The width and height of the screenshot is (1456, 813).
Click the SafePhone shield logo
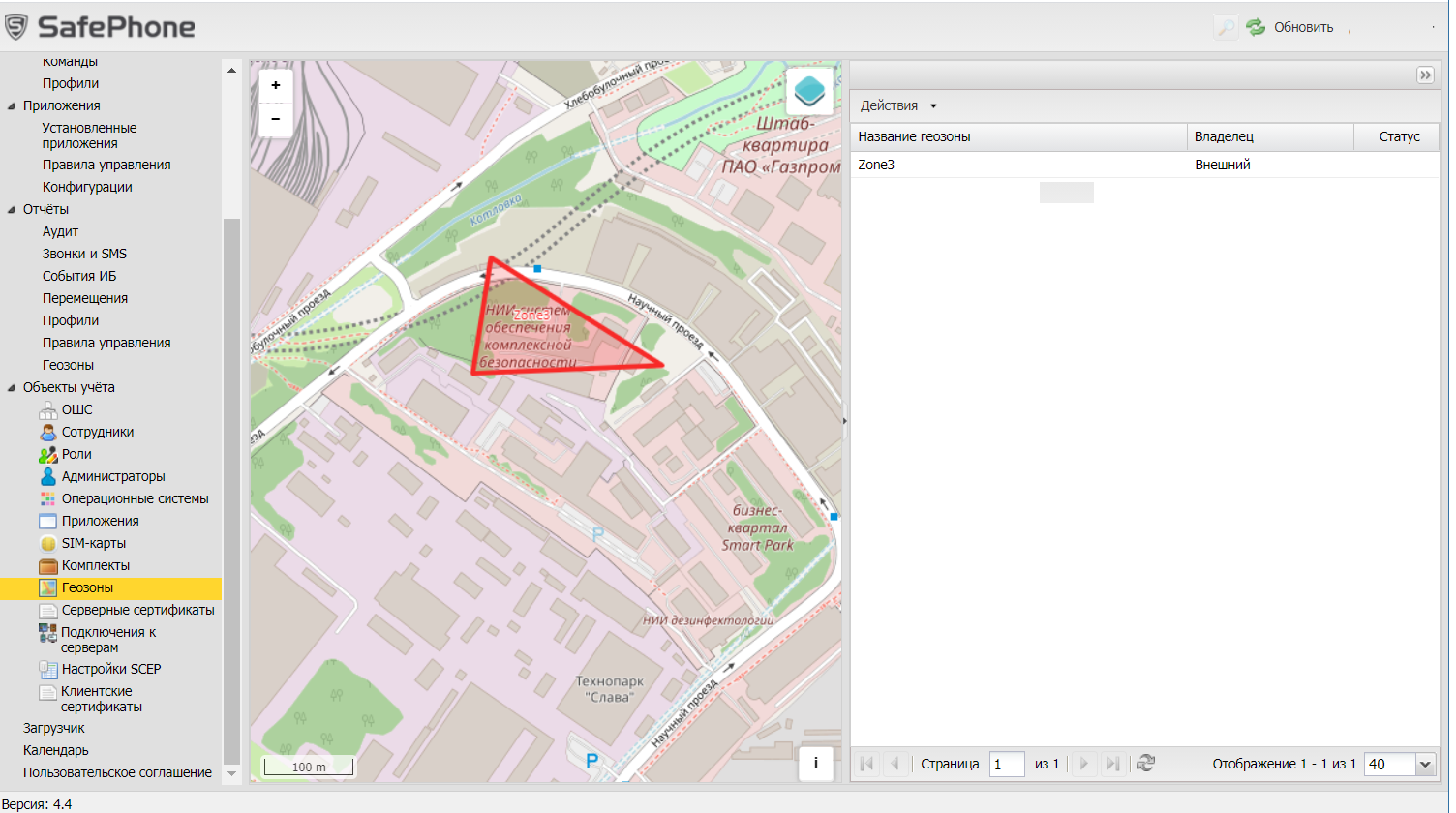coord(16,26)
